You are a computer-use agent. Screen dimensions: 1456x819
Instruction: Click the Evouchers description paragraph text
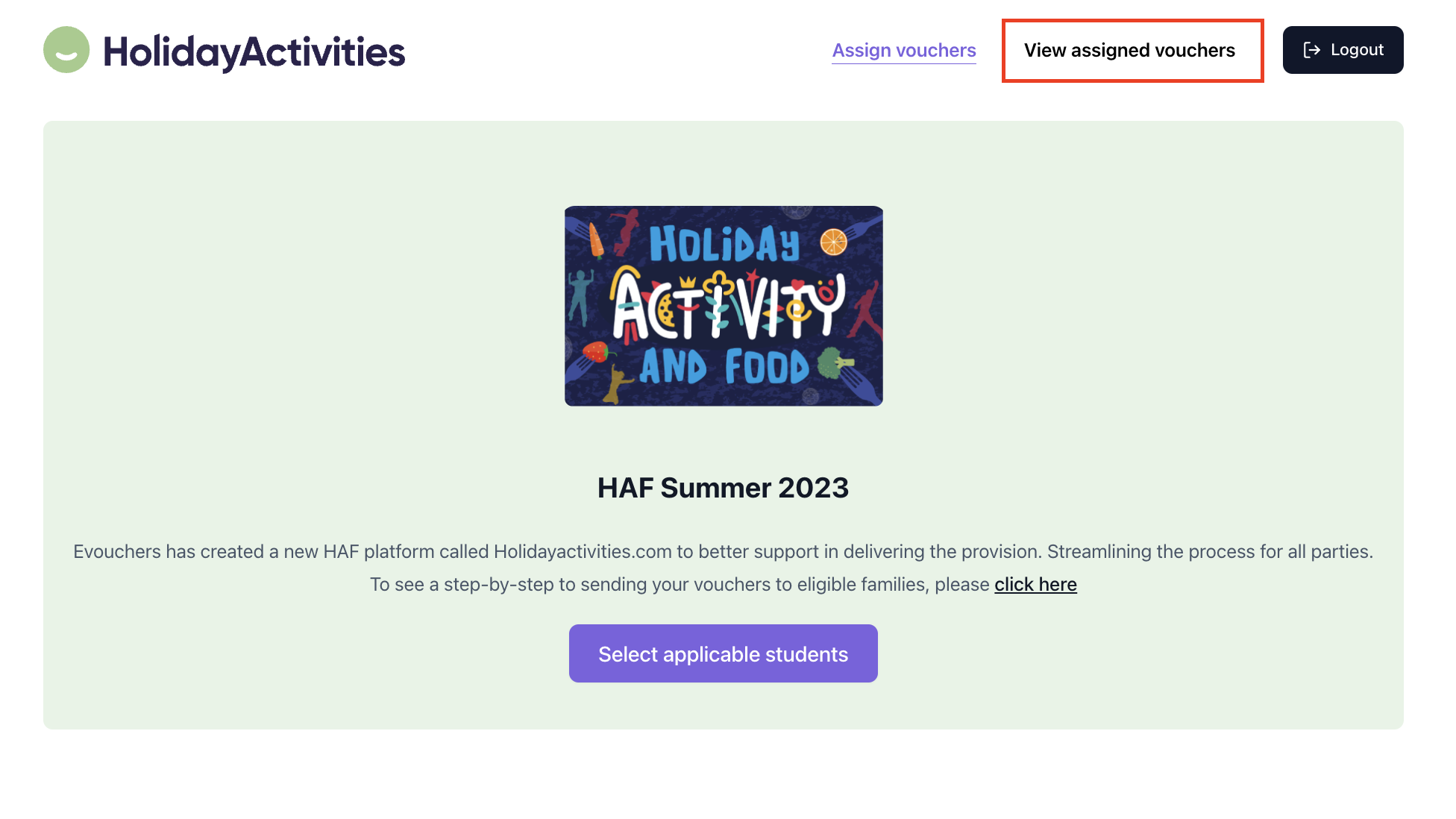(722, 551)
